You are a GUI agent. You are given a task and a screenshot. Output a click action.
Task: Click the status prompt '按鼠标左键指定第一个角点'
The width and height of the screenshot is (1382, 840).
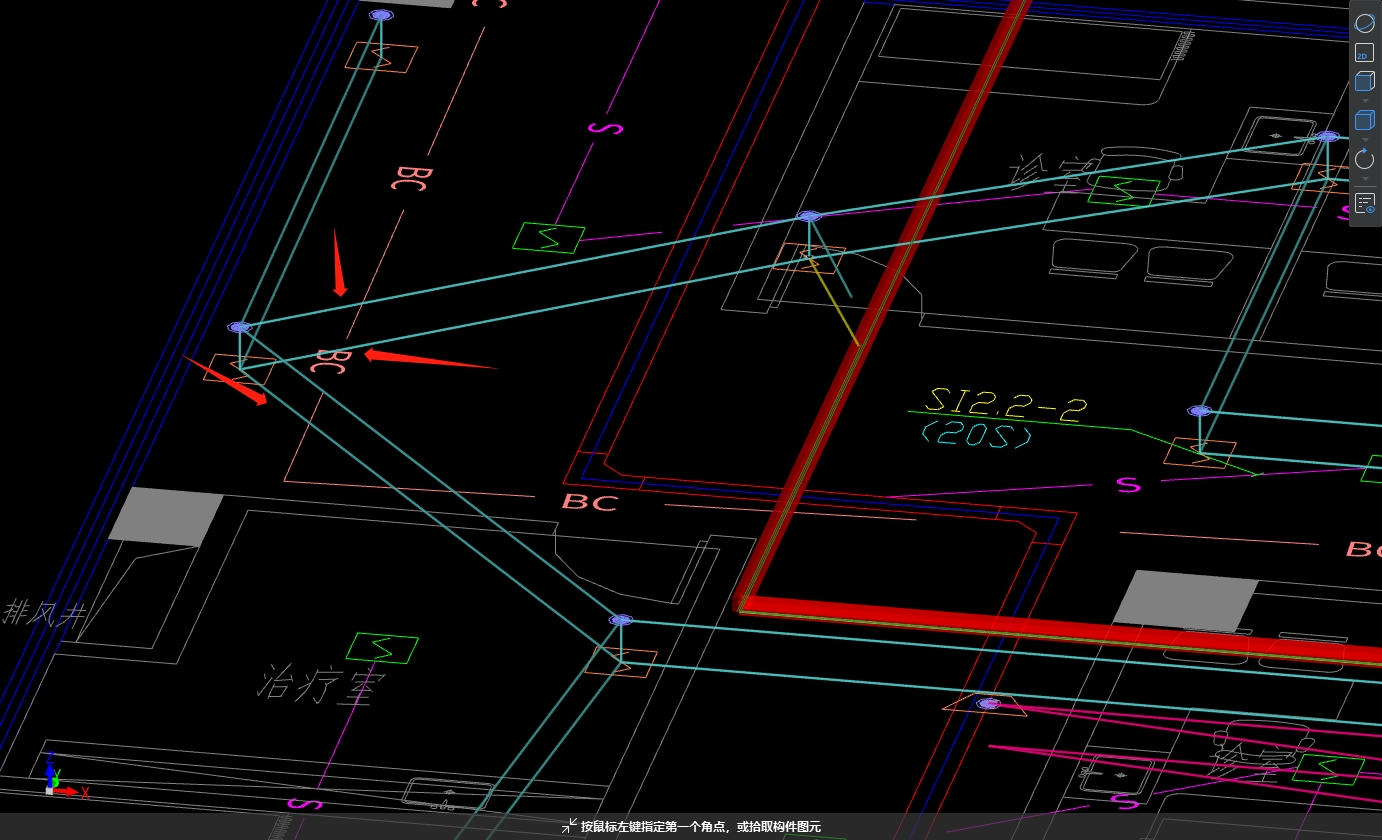coord(655,827)
